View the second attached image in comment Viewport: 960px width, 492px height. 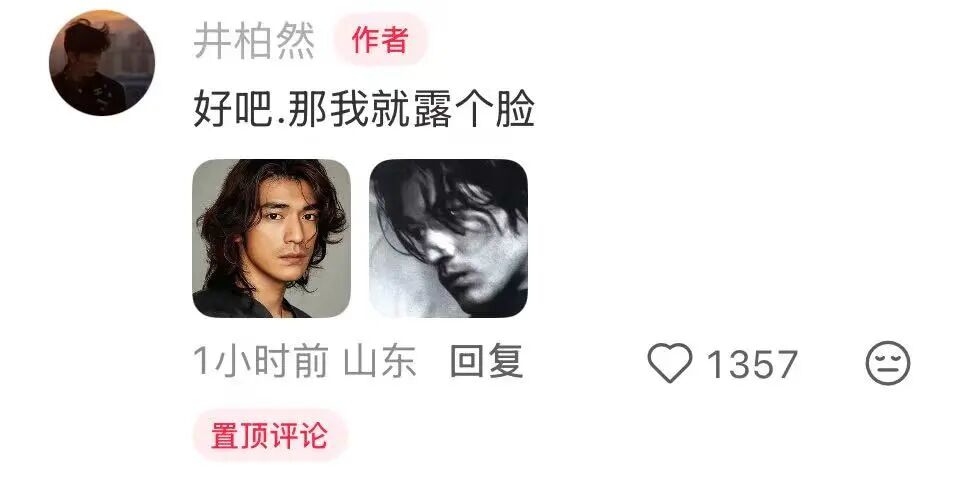coord(448,238)
